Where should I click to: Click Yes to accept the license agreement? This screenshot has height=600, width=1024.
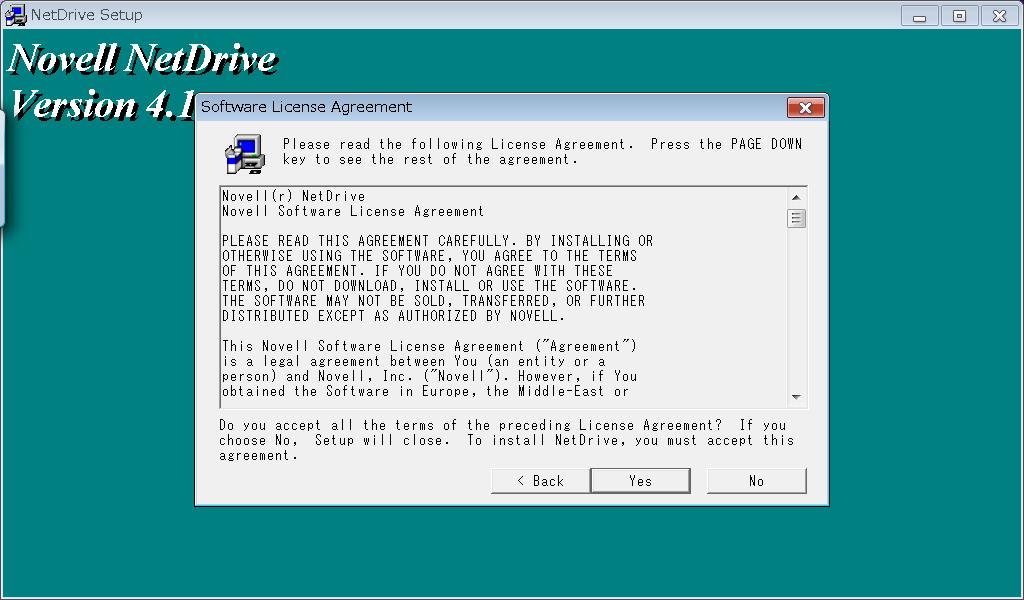640,481
